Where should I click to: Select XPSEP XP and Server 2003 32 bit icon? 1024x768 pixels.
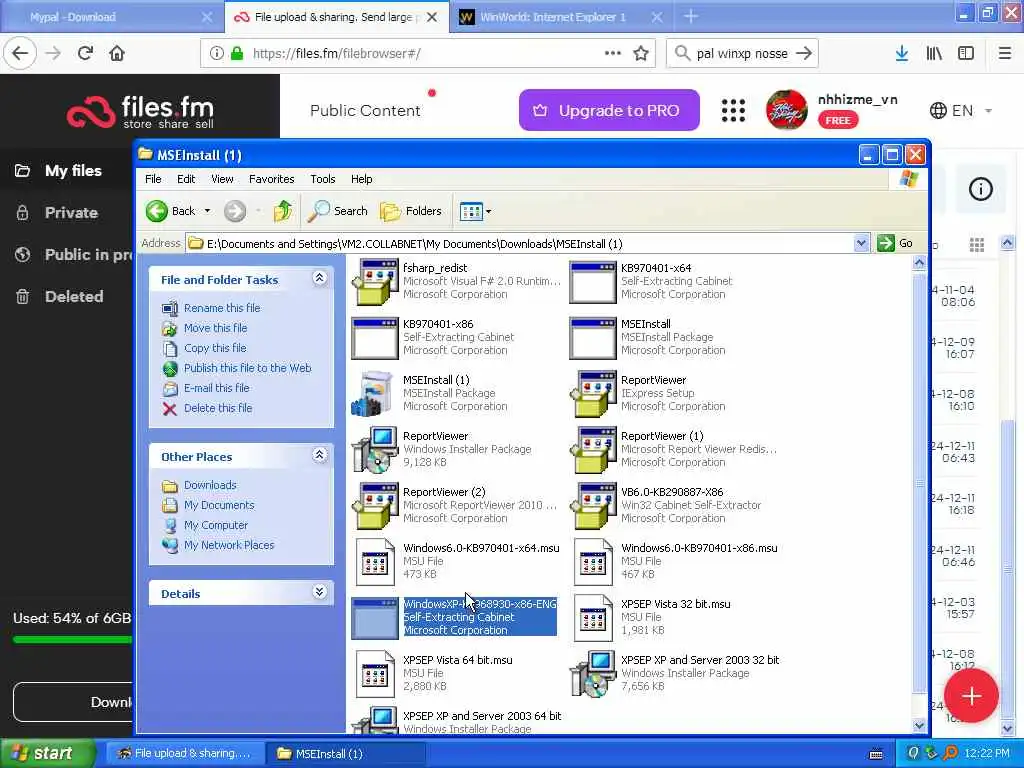click(x=593, y=675)
